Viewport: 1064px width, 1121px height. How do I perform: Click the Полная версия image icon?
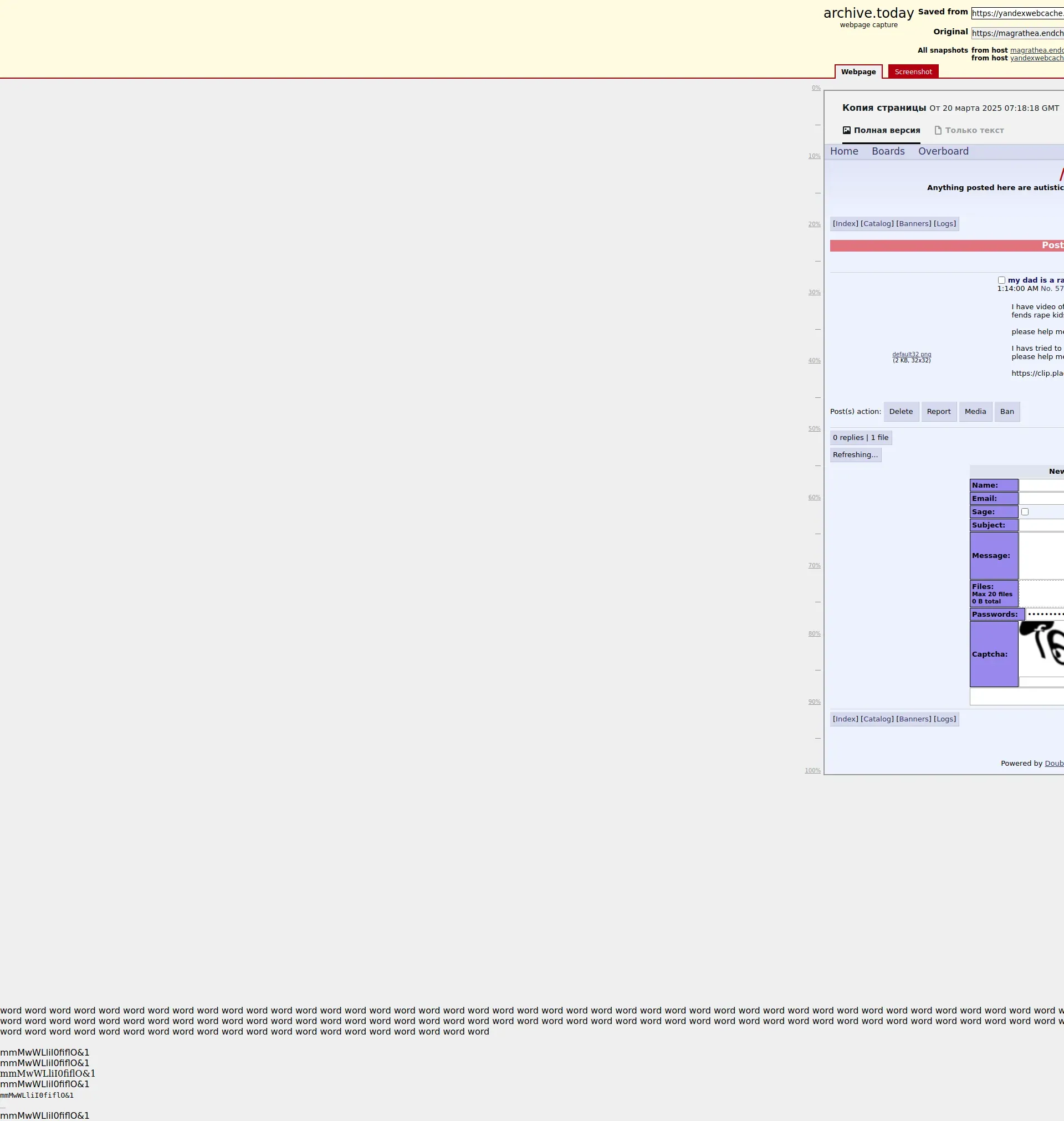846,130
